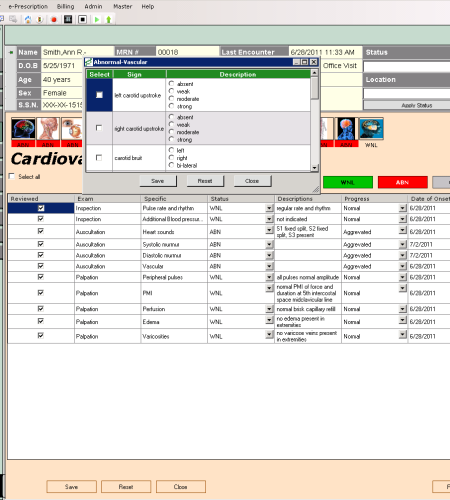
Task: Open the psychiatric brain icon labeled WNL
Action: pyautogui.click(x=371, y=128)
